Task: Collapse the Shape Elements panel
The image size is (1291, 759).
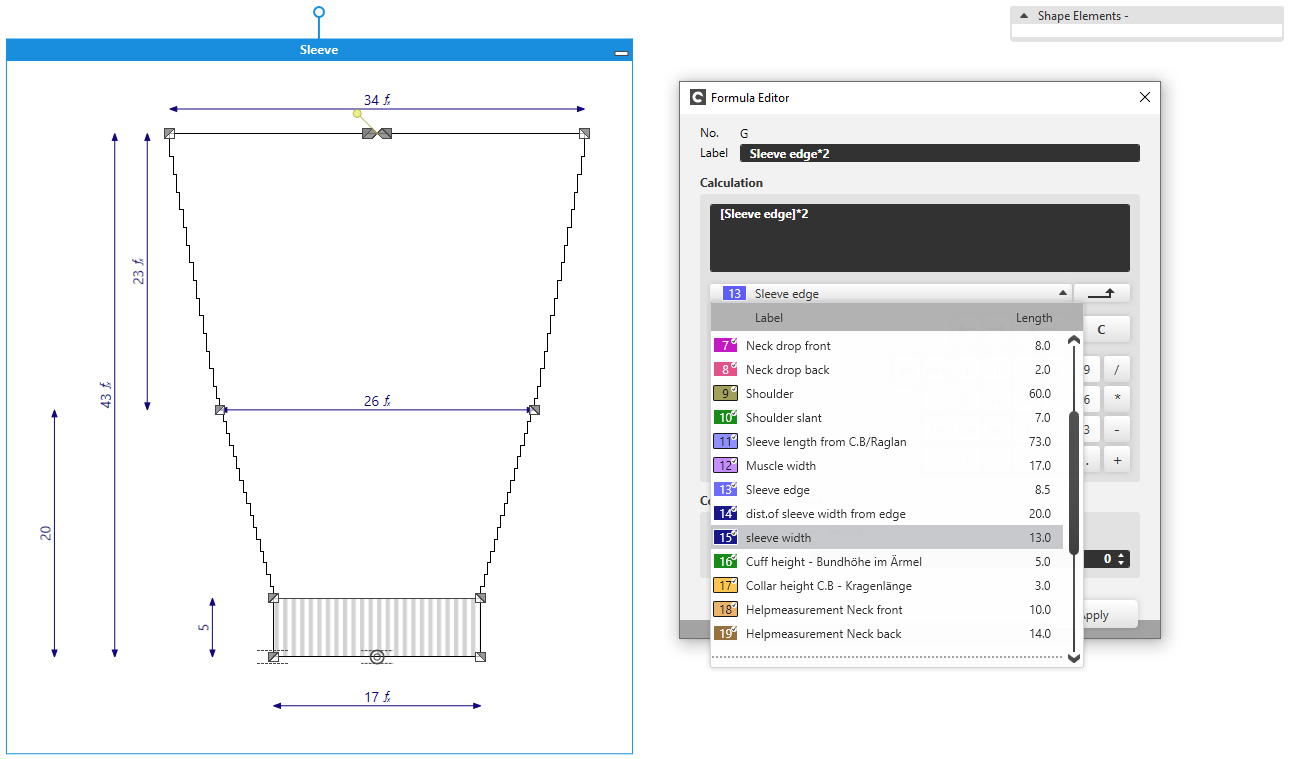Action: coord(1024,16)
